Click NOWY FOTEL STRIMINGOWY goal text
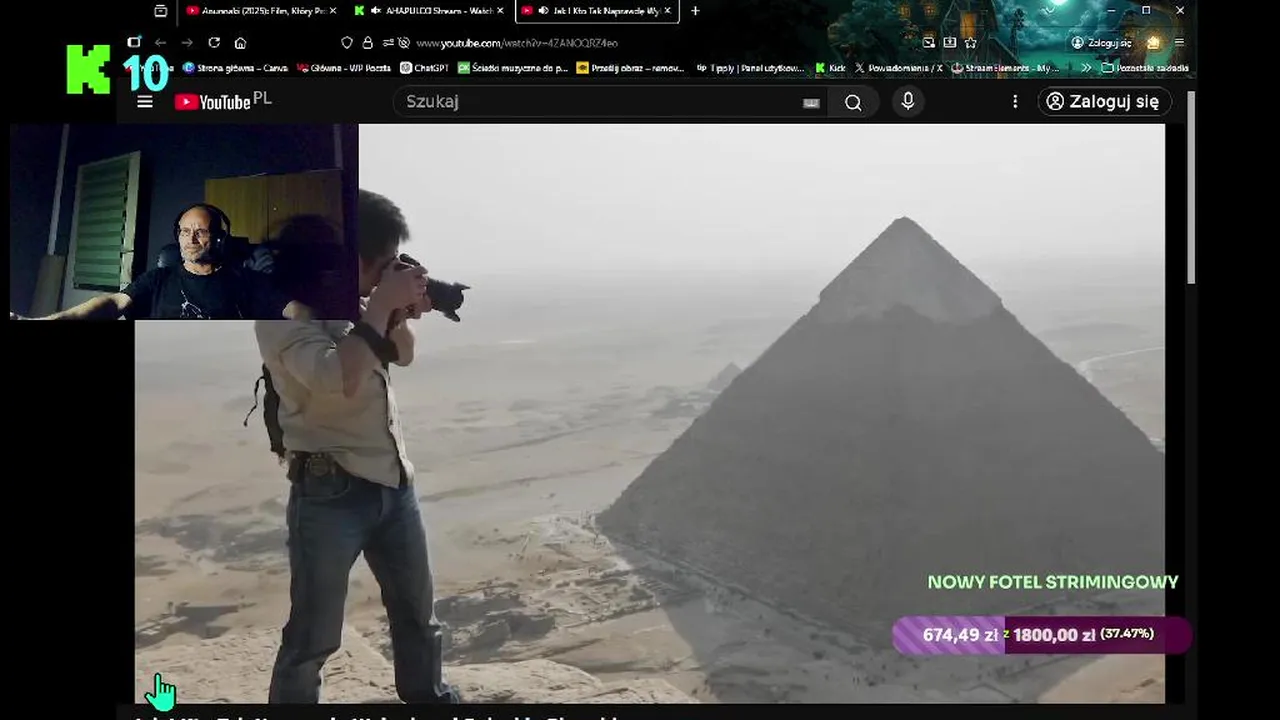 pyautogui.click(x=1053, y=582)
